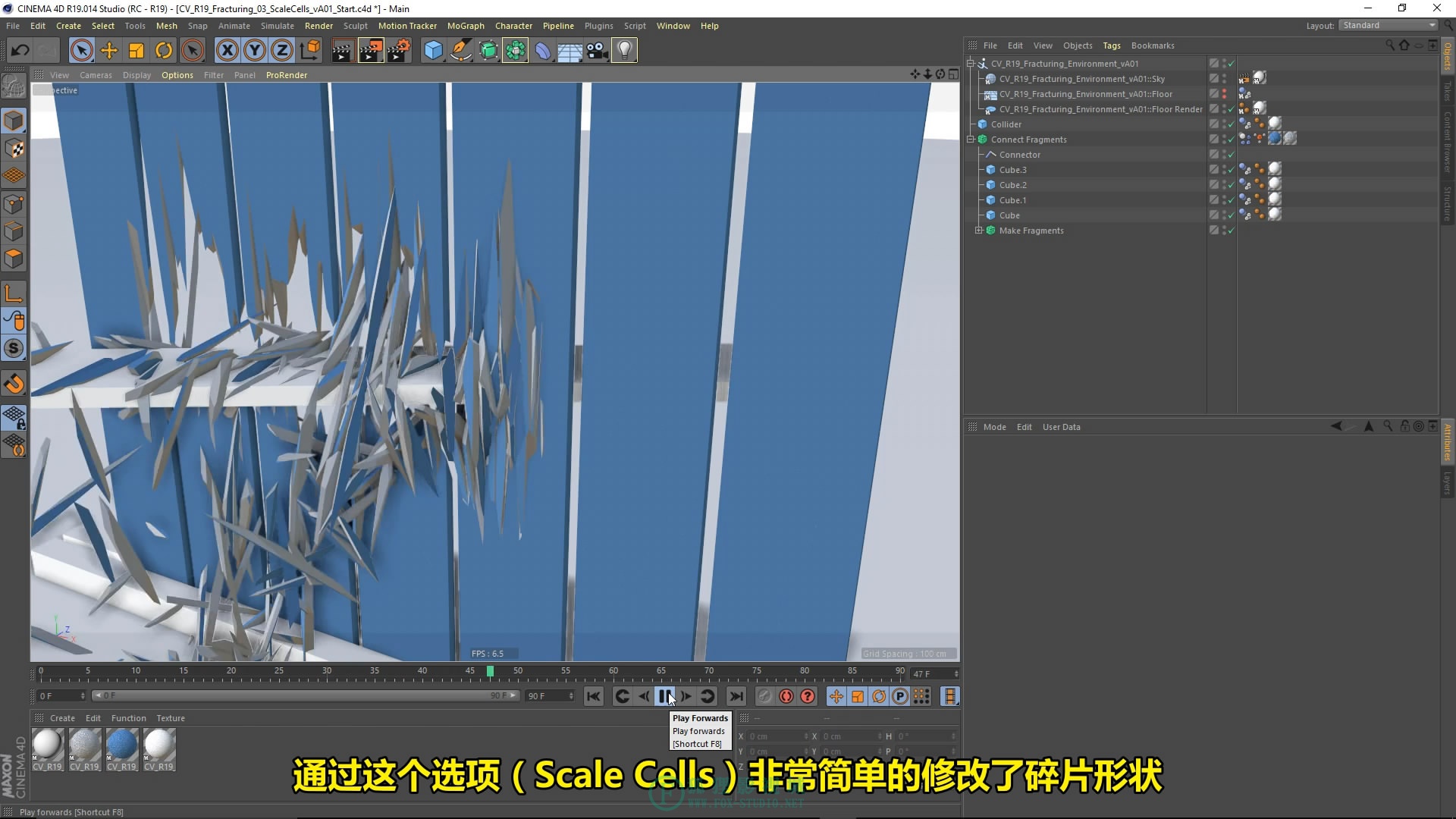The image size is (1456, 819).
Task: Add a Floor environment object
Action: pyautogui.click(x=570, y=51)
